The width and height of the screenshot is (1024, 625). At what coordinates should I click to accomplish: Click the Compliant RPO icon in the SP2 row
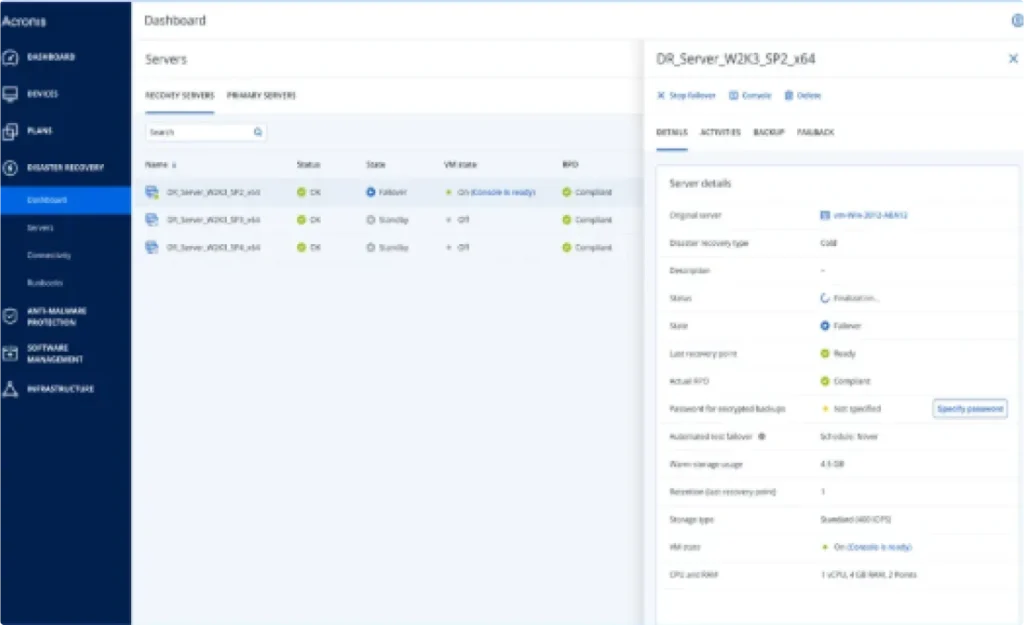[x=567, y=192]
